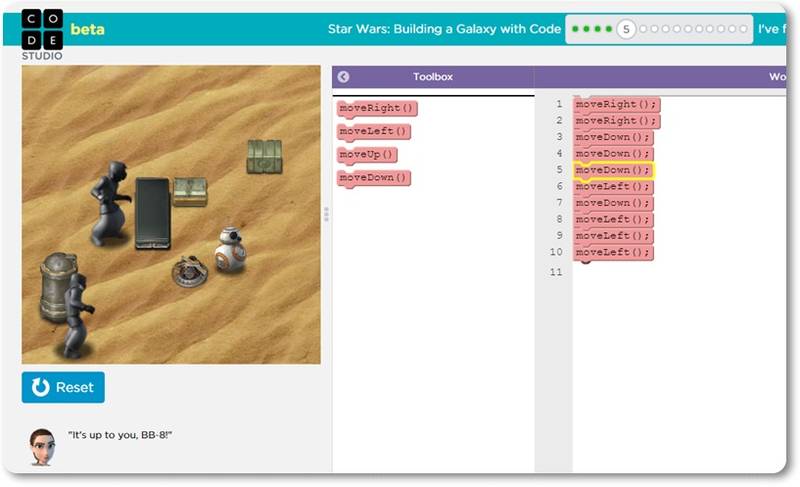Screen dimensions: 800x487
Task: Pick moveLeft() block from the Toolbox
Action: (373, 132)
